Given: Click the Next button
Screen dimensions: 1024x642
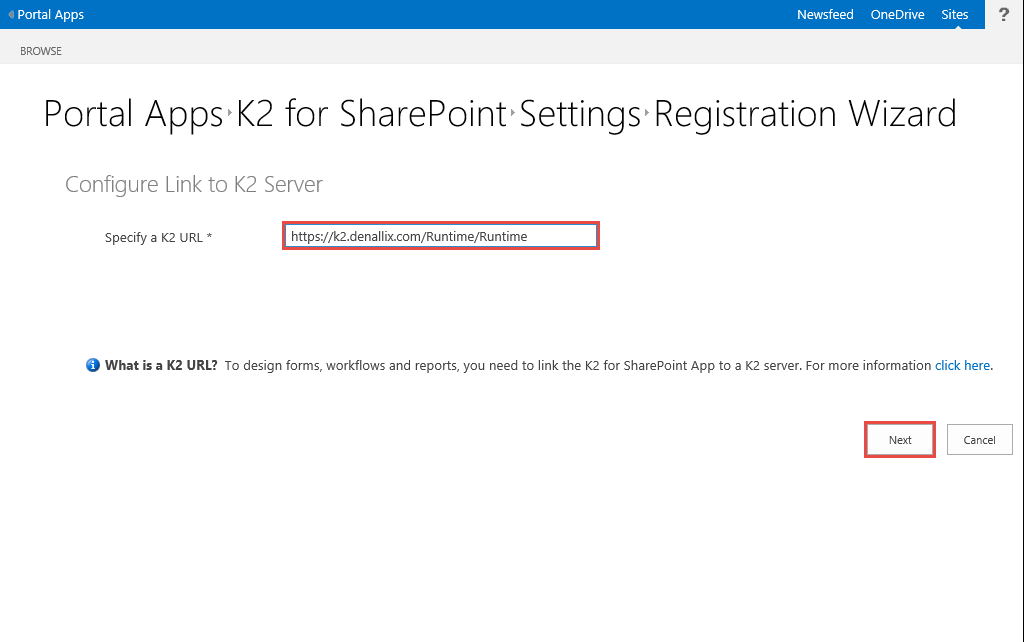Looking at the screenshot, I should click(899, 440).
